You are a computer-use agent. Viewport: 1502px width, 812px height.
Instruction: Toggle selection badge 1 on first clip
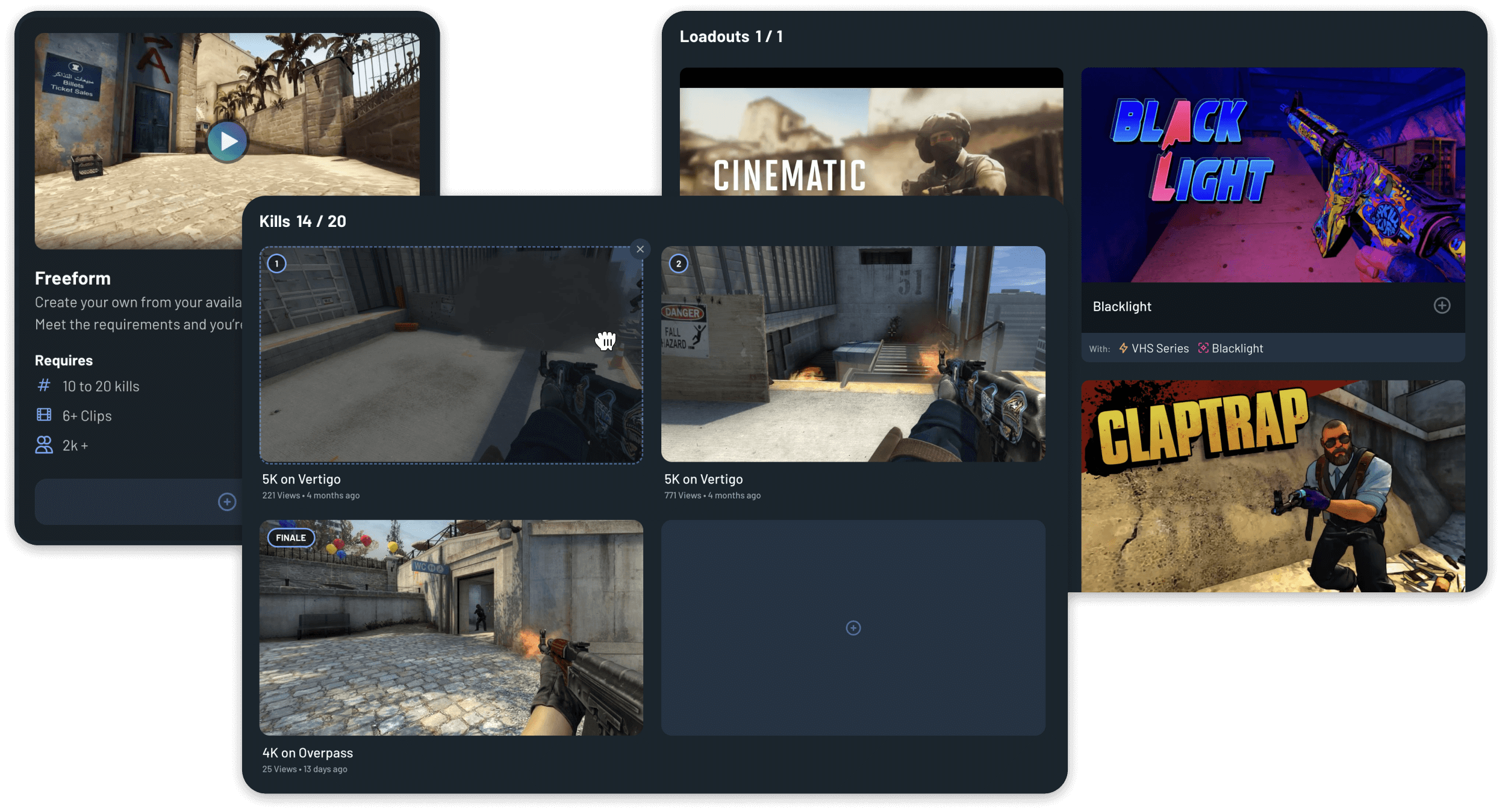tap(276, 263)
